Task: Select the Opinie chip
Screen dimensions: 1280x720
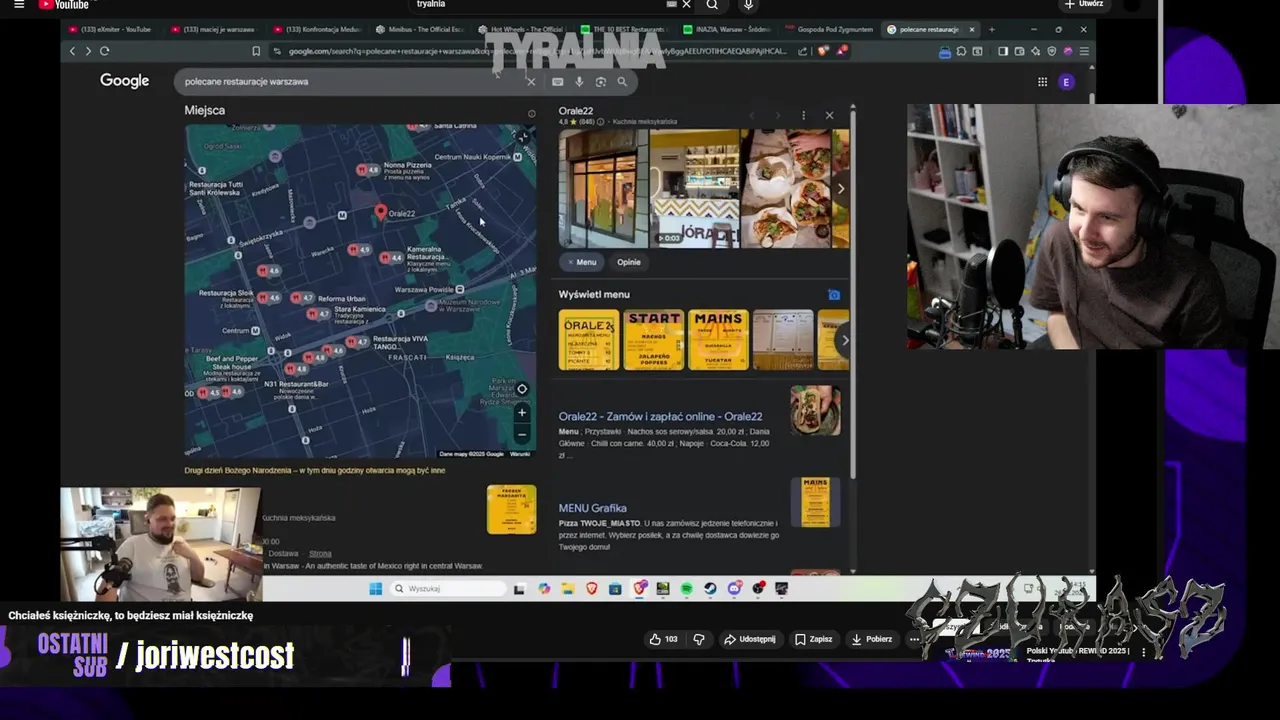Action: pos(629,262)
